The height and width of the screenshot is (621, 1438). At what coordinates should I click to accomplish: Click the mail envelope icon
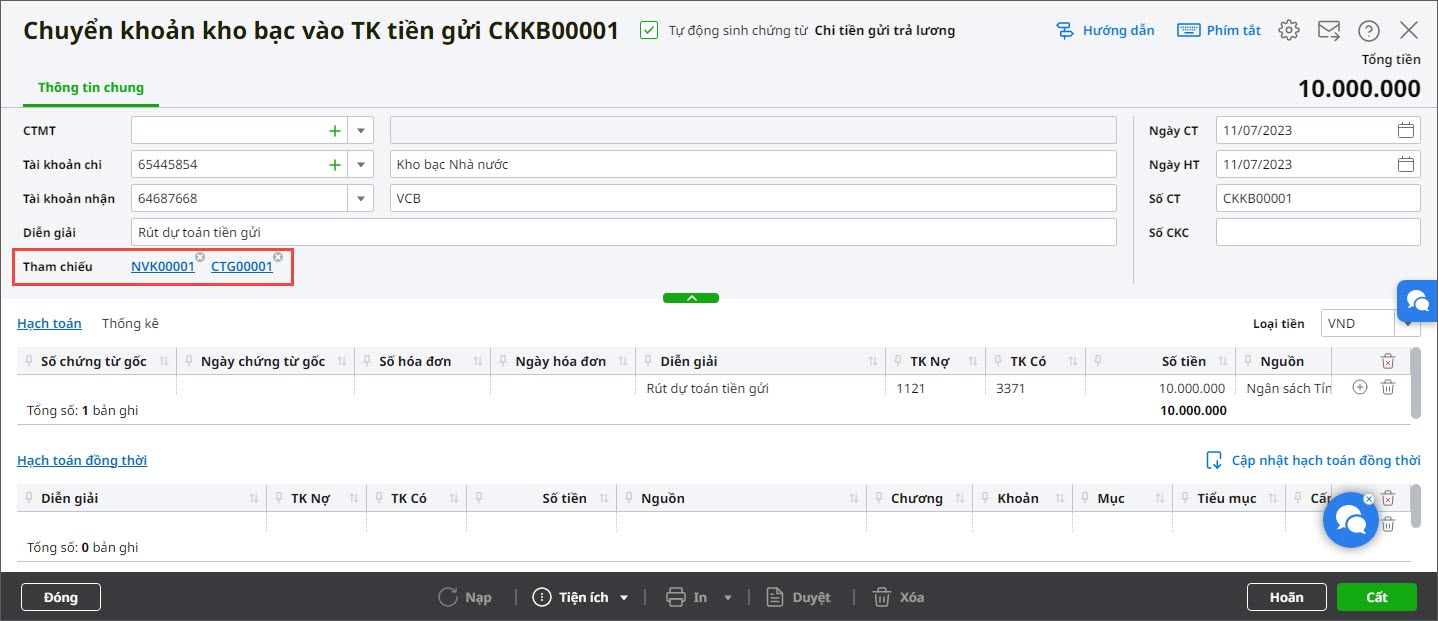tap(1329, 30)
